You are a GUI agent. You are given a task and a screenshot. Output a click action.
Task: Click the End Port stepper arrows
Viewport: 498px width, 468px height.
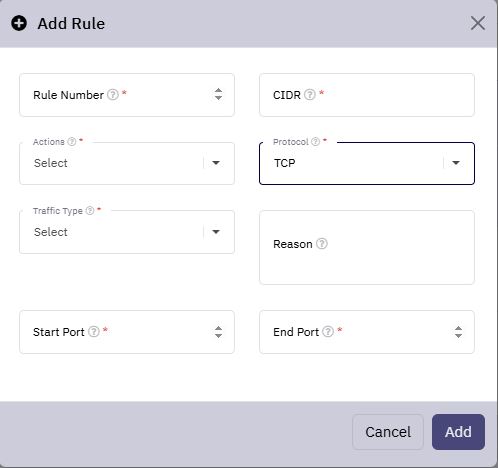[458, 332]
